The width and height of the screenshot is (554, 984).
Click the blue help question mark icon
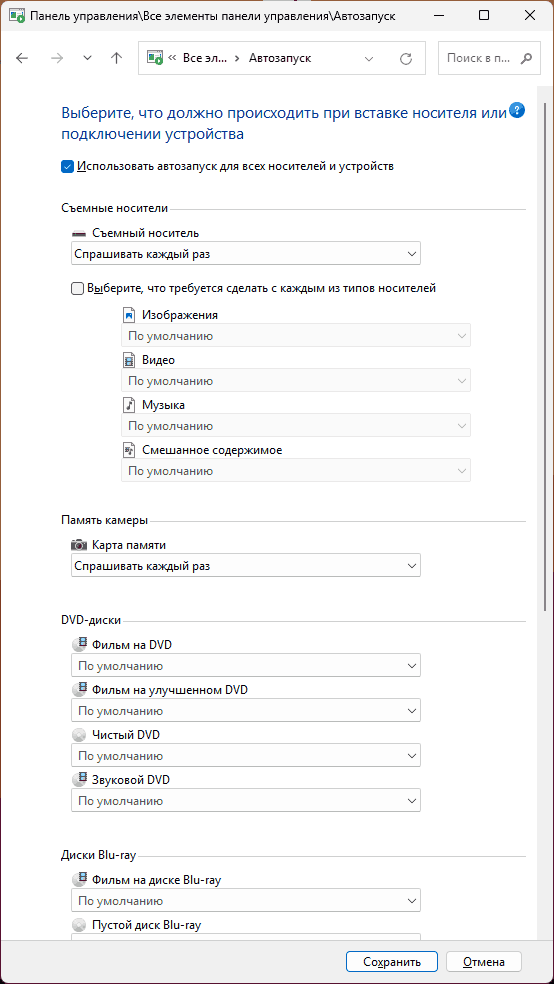518,111
